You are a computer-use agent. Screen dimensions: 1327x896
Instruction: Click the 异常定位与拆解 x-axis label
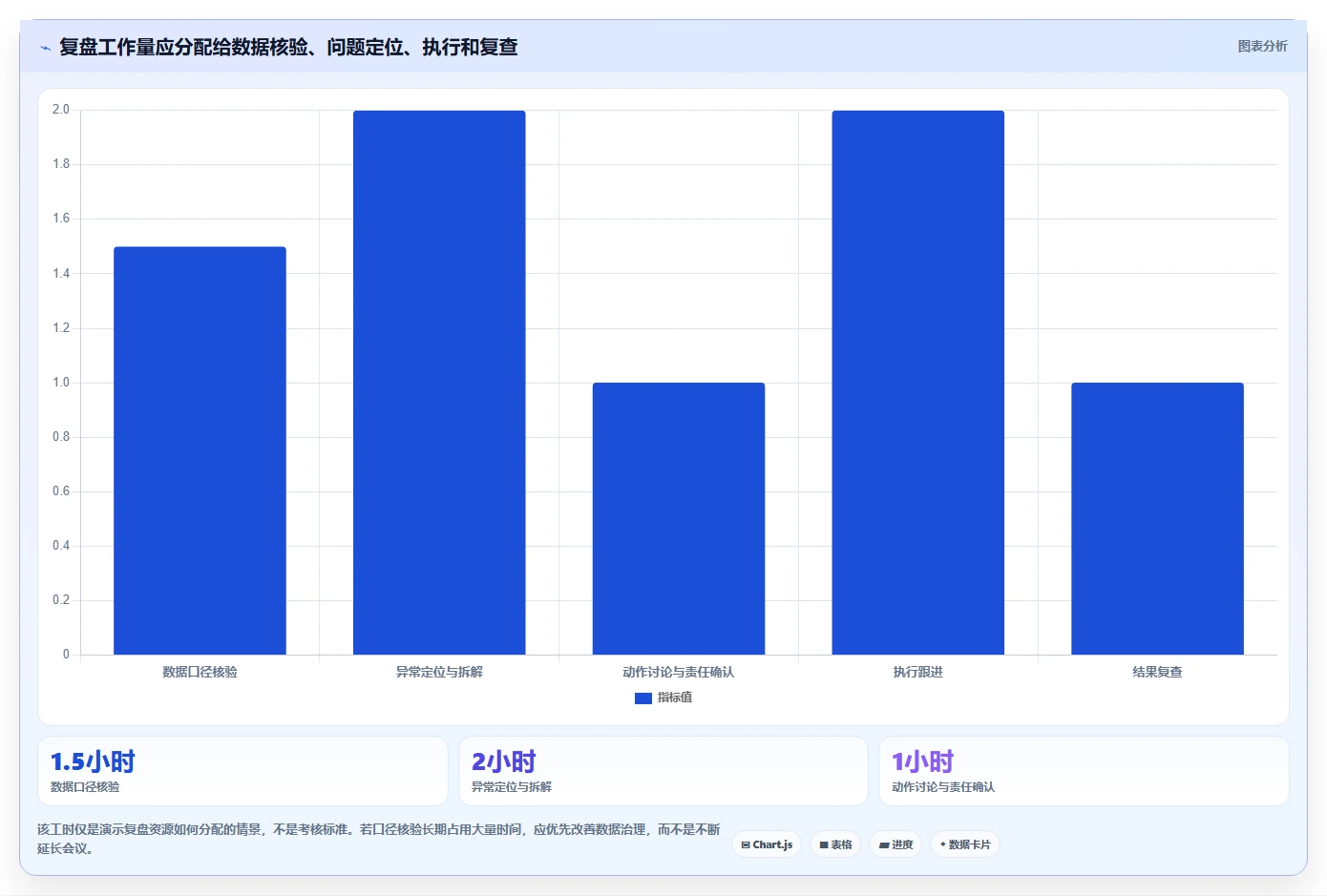point(439,672)
